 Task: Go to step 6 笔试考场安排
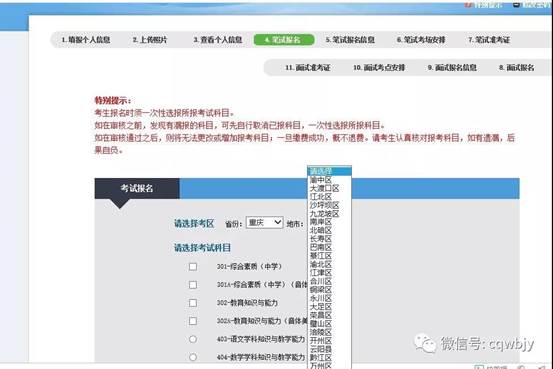(x=421, y=40)
